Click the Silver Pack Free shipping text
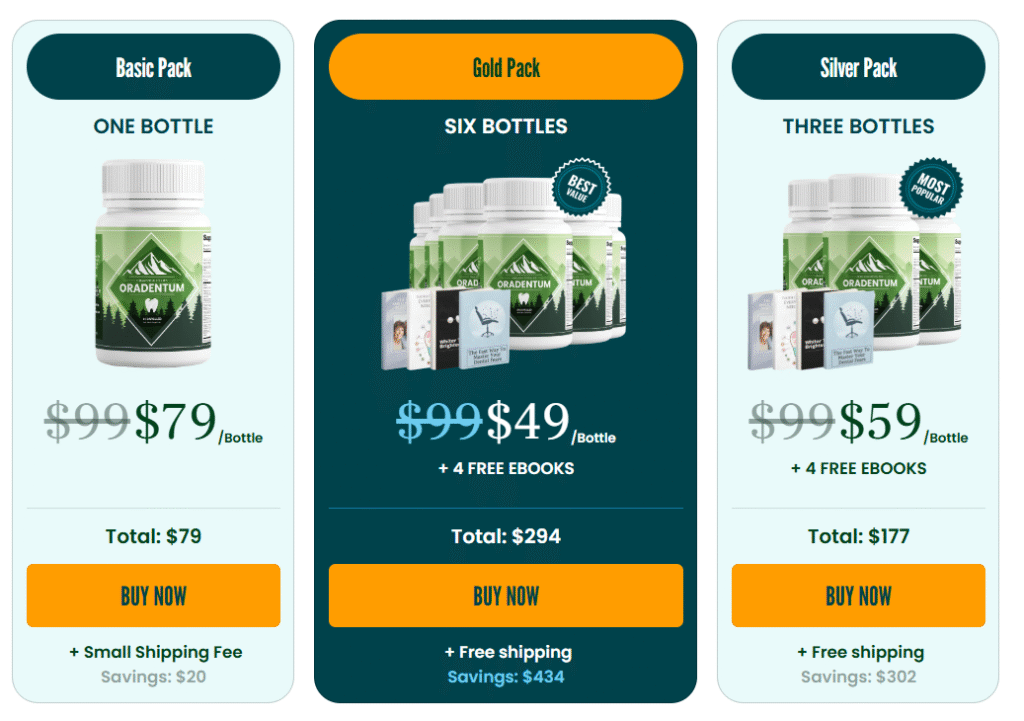 (x=861, y=652)
